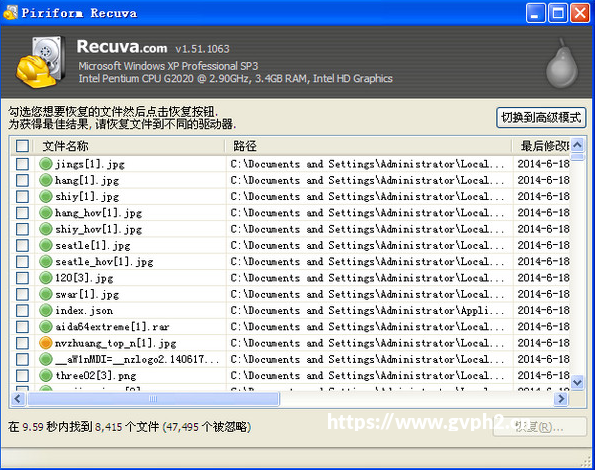The height and width of the screenshot is (470, 595).
Task: Select the file name index.json
Action: (x=84, y=311)
